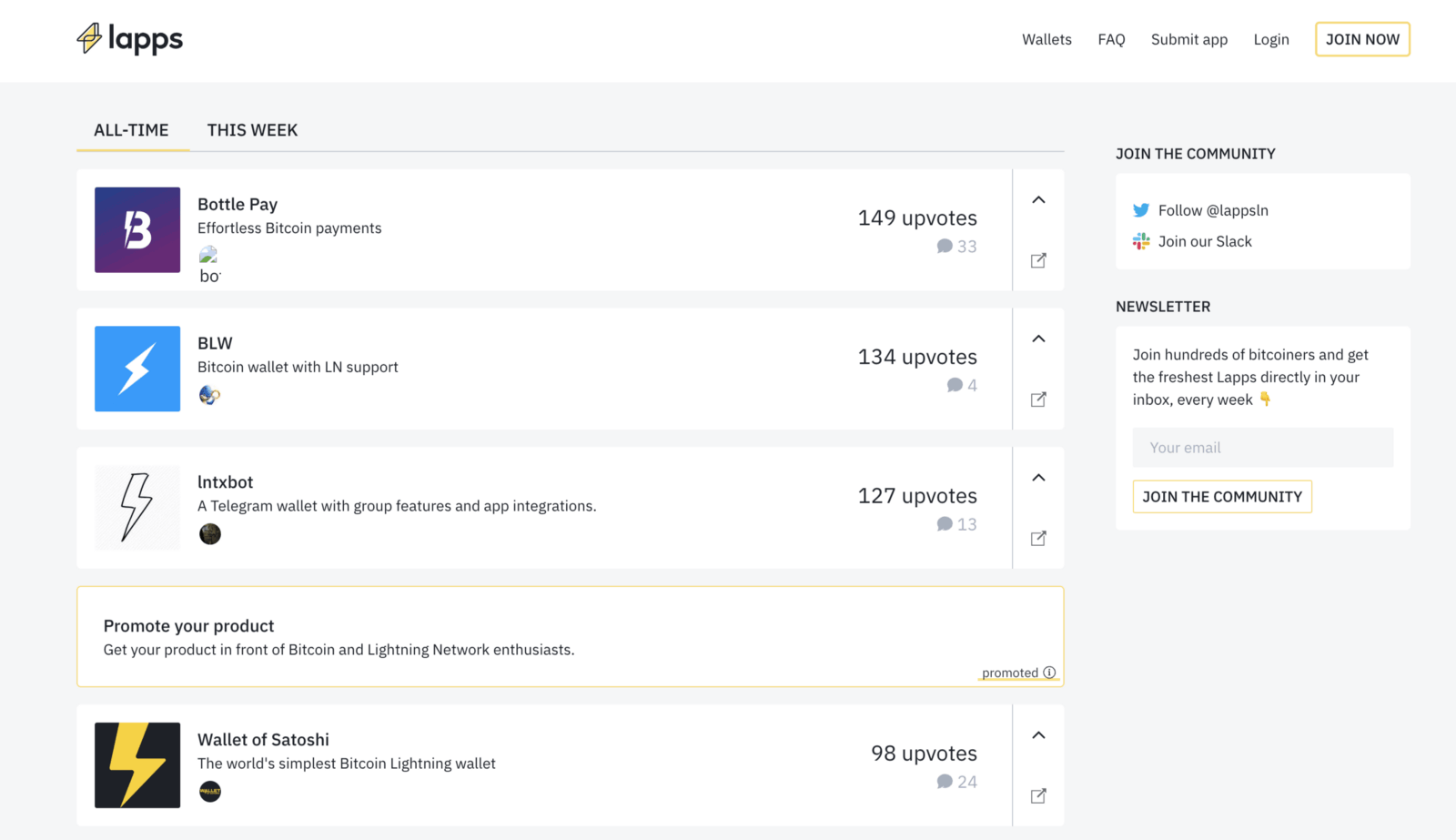
Task: Open external link icon for BLW
Action: click(1038, 400)
